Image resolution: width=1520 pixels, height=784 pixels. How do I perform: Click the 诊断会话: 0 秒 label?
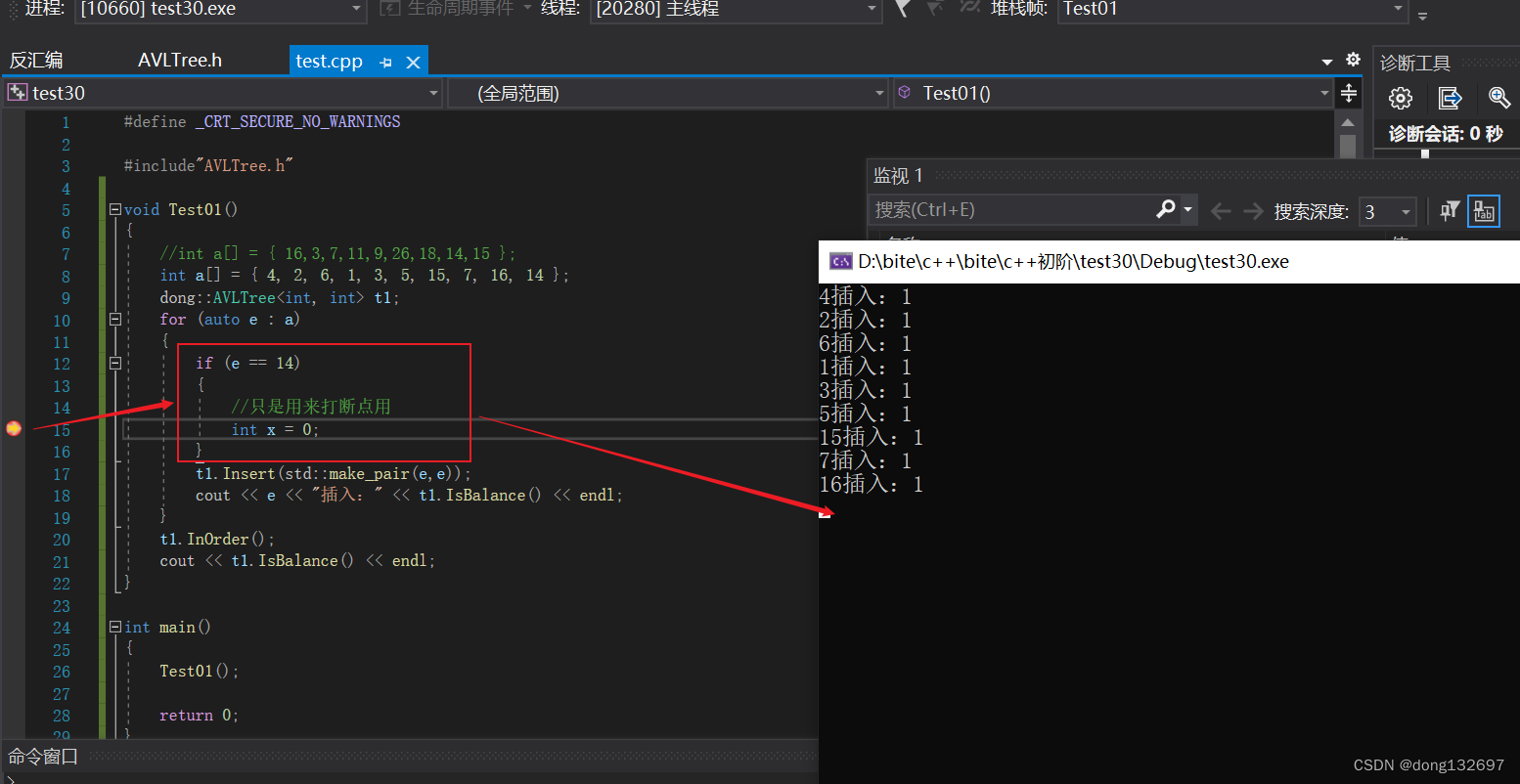(x=1446, y=134)
